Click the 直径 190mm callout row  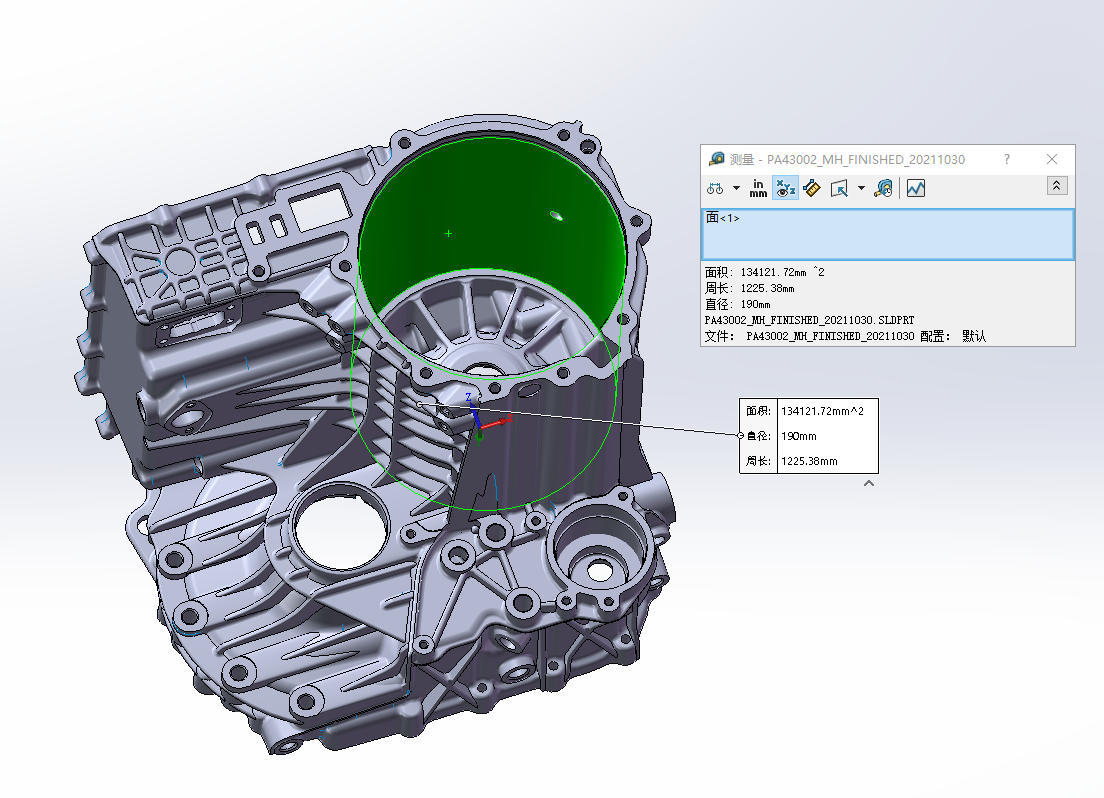(809, 436)
